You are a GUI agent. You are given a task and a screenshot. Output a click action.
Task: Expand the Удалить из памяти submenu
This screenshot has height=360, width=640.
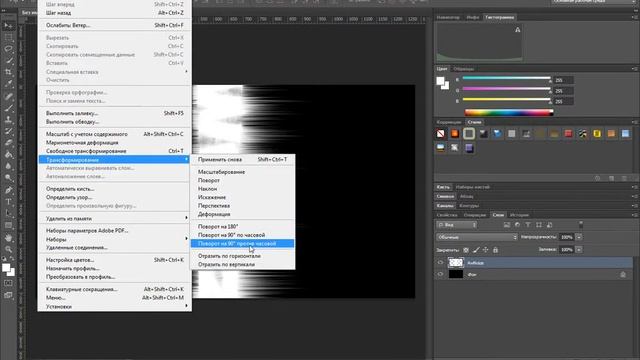tap(115, 218)
